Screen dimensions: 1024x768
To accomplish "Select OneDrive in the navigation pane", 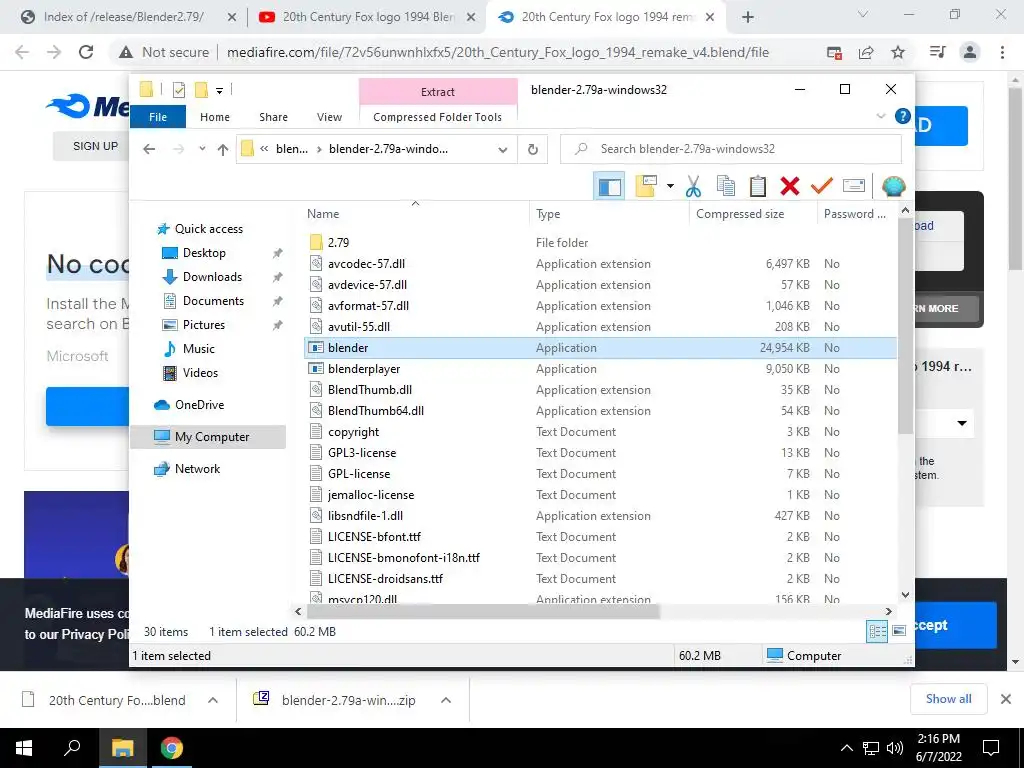I will tap(199, 405).
